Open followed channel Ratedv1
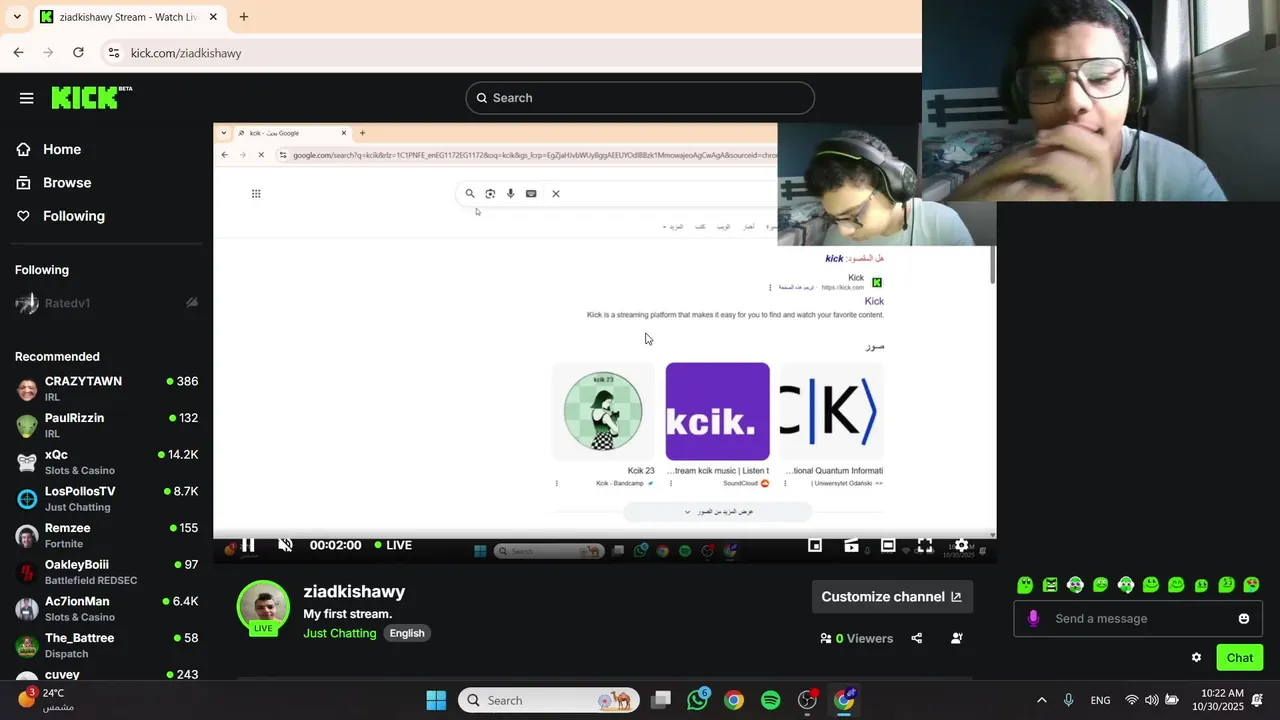Screen dimensions: 1280x720 point(106,303)
